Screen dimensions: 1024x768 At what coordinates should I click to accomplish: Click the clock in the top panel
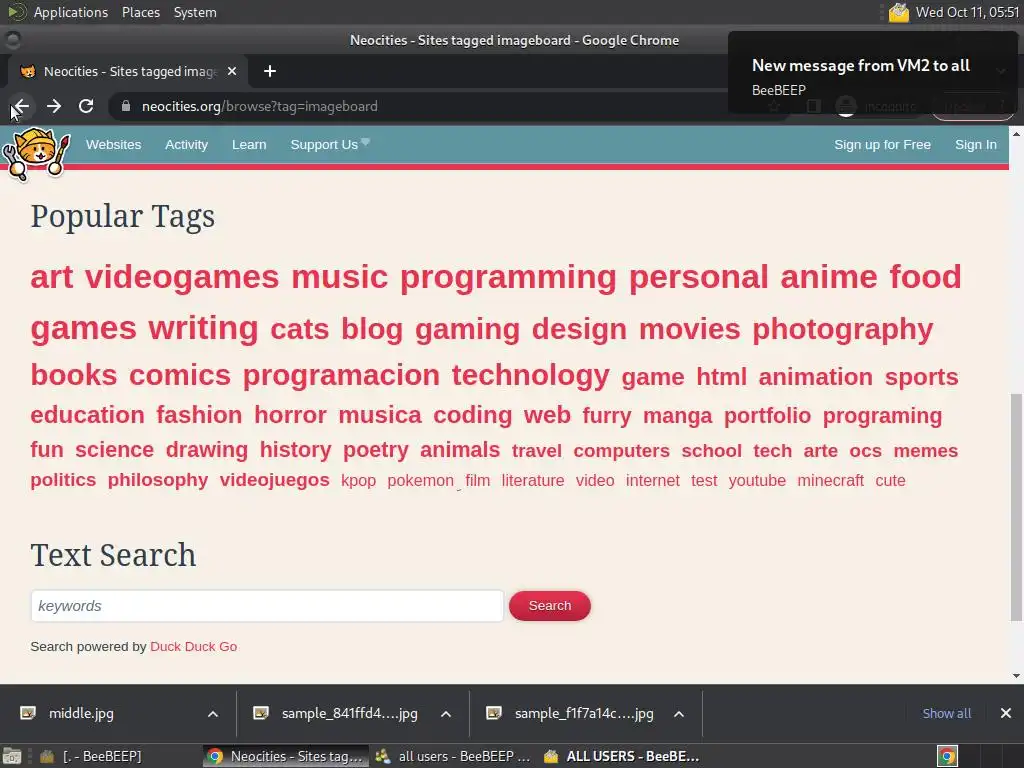968,12
